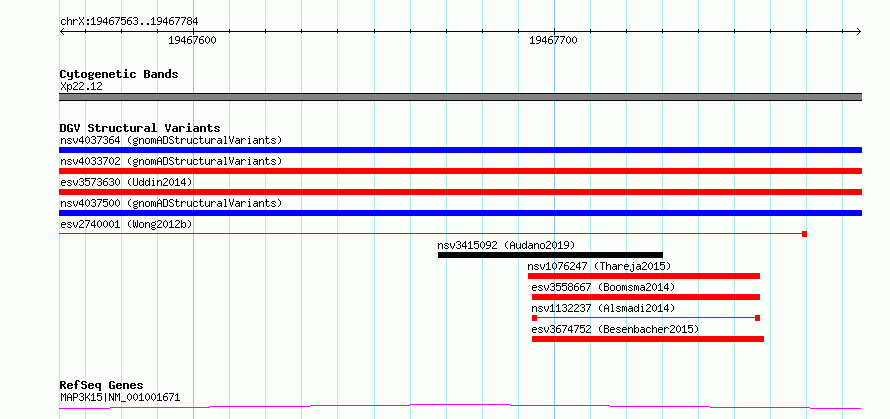Select the nsv3415092 black variant bar
The height and width of the screenshot is (419, 890).
point(550,255)
